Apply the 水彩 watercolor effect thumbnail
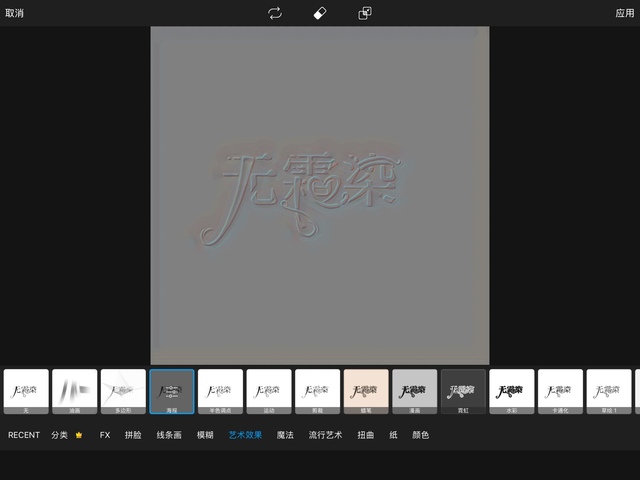This screenshot has width=640, height=480. pos(511,390)
